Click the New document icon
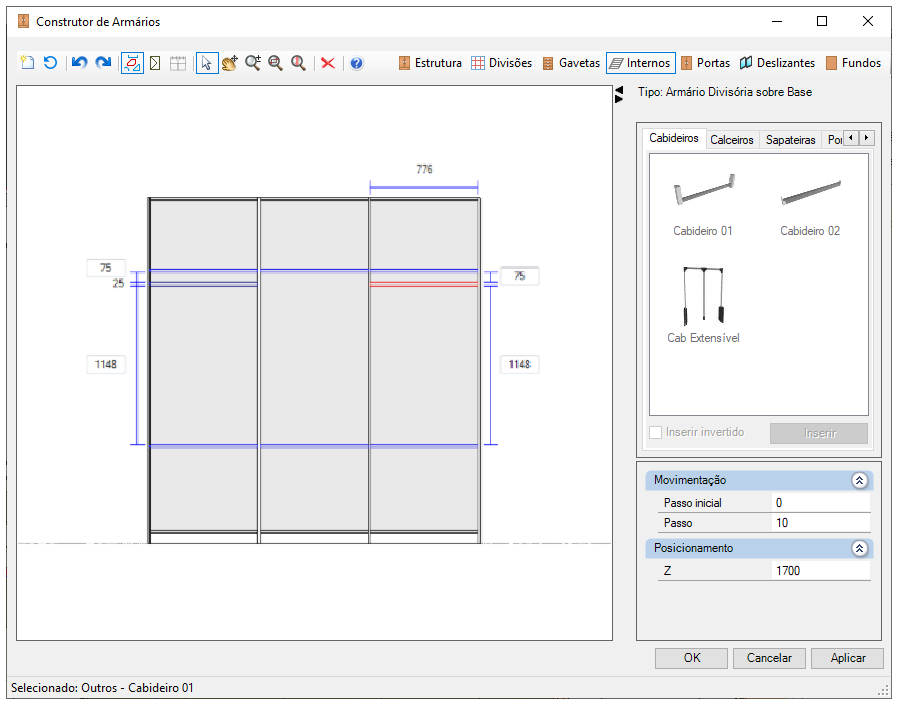The image size is (902, 705). 27,63
